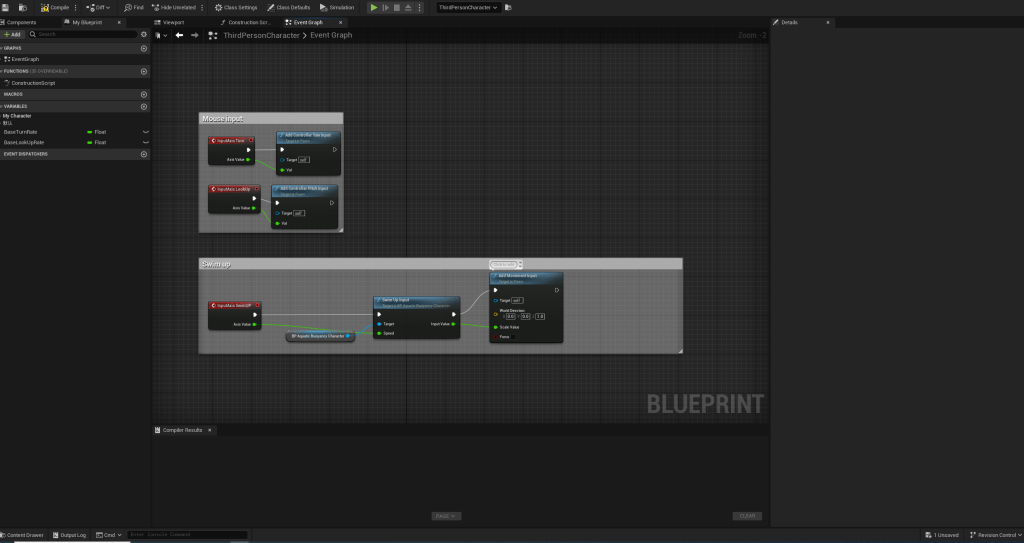Viewport: 1024px width, 543px height.
Task: Toggle BaseTurnRate variable visibility eye
Action: [145, 132]
